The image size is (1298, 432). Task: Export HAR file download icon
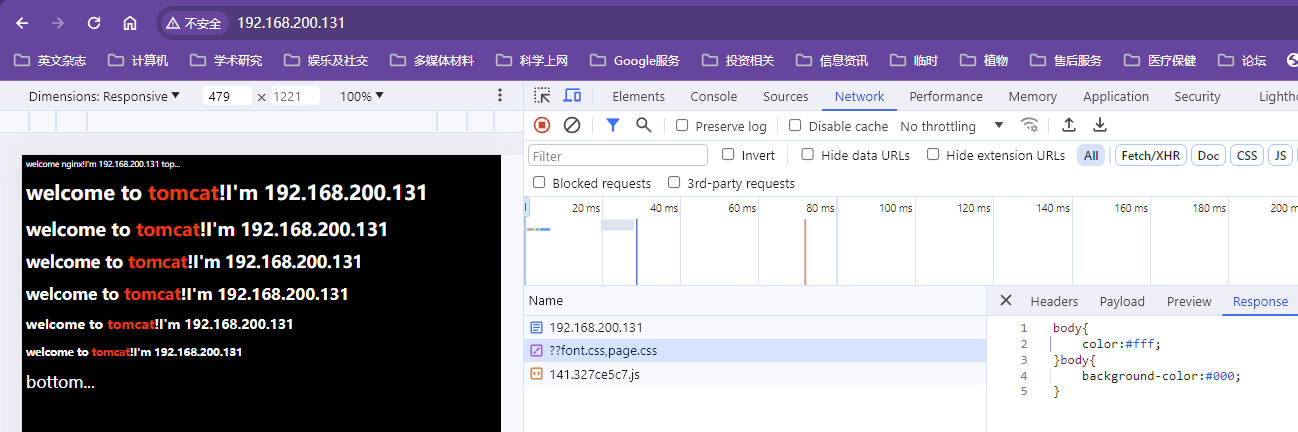[x=1100, y=125]
